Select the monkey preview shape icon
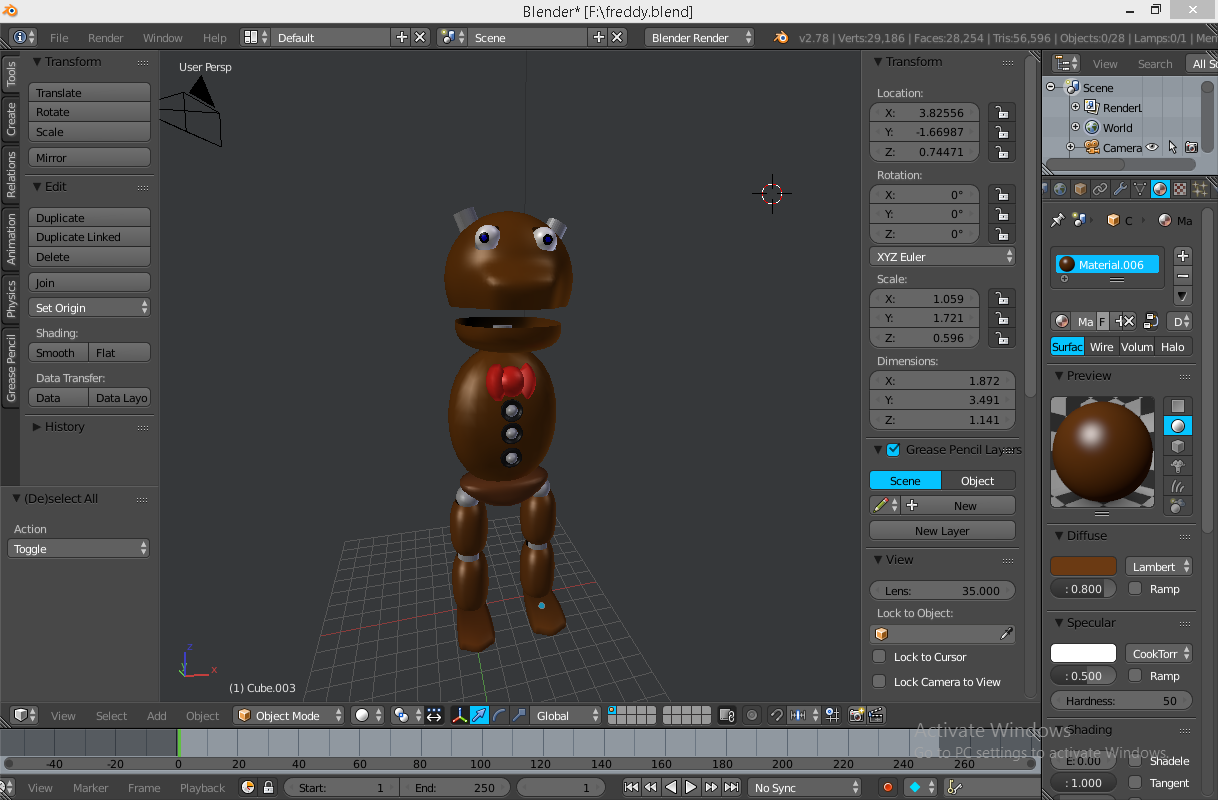Image resolution: width=1218 pixels, height=800 pixels. pos(1178,466)
